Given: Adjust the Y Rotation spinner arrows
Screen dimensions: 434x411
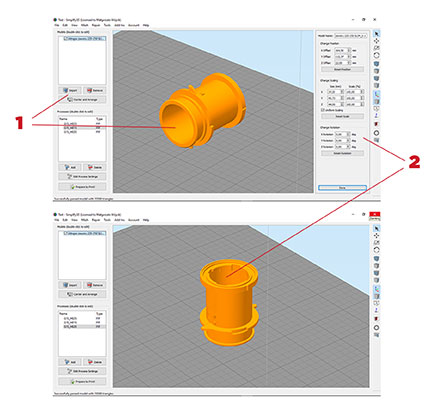Looking at the screenshot, I should [349, 140].
